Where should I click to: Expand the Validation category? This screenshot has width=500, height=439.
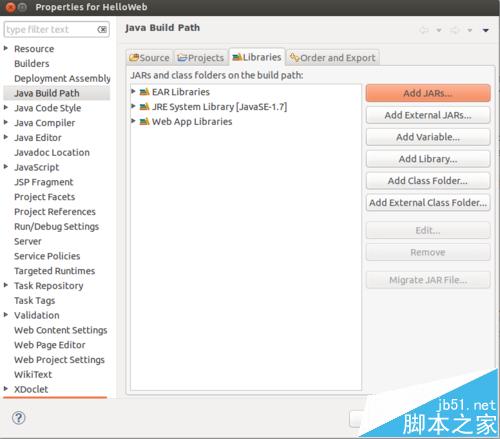tap(6, 314)
